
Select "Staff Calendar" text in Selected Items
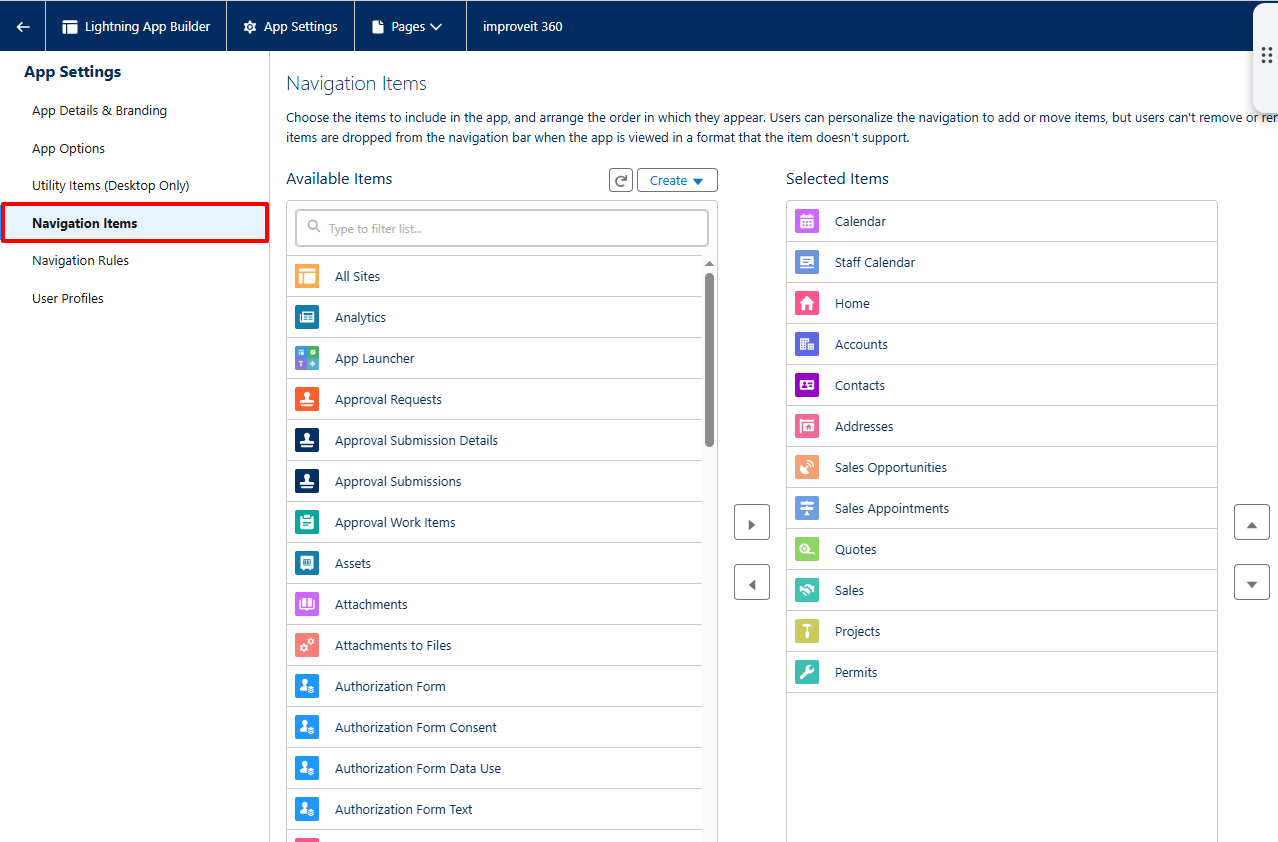875,262
